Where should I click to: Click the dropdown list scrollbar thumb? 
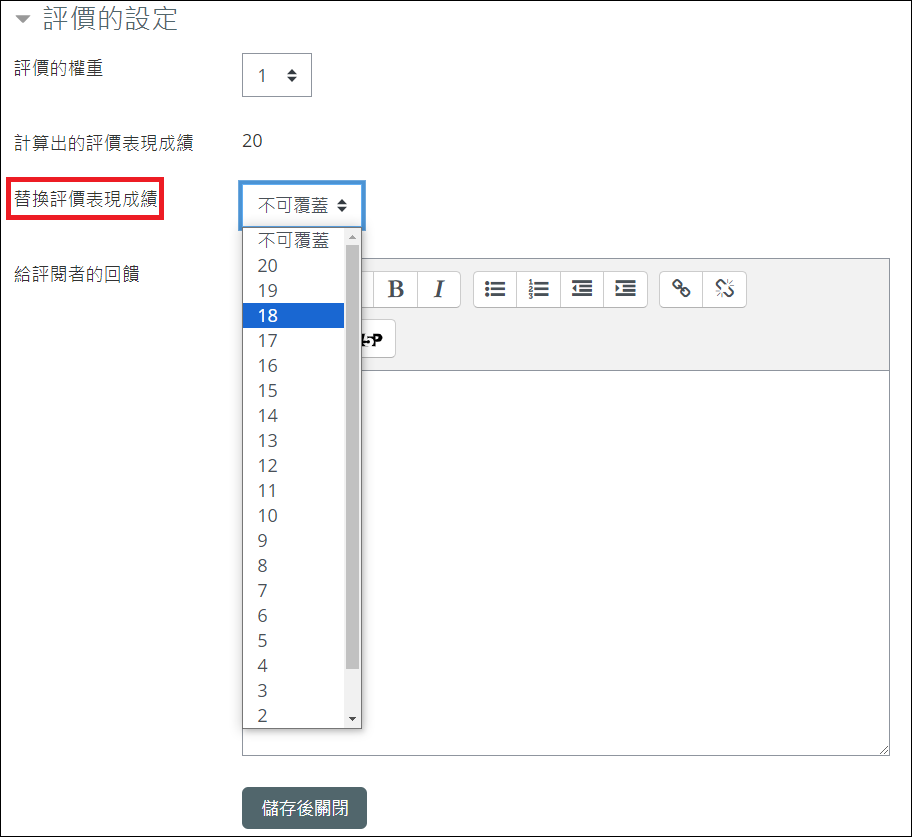pyautogui.click(x=352, y=457)
